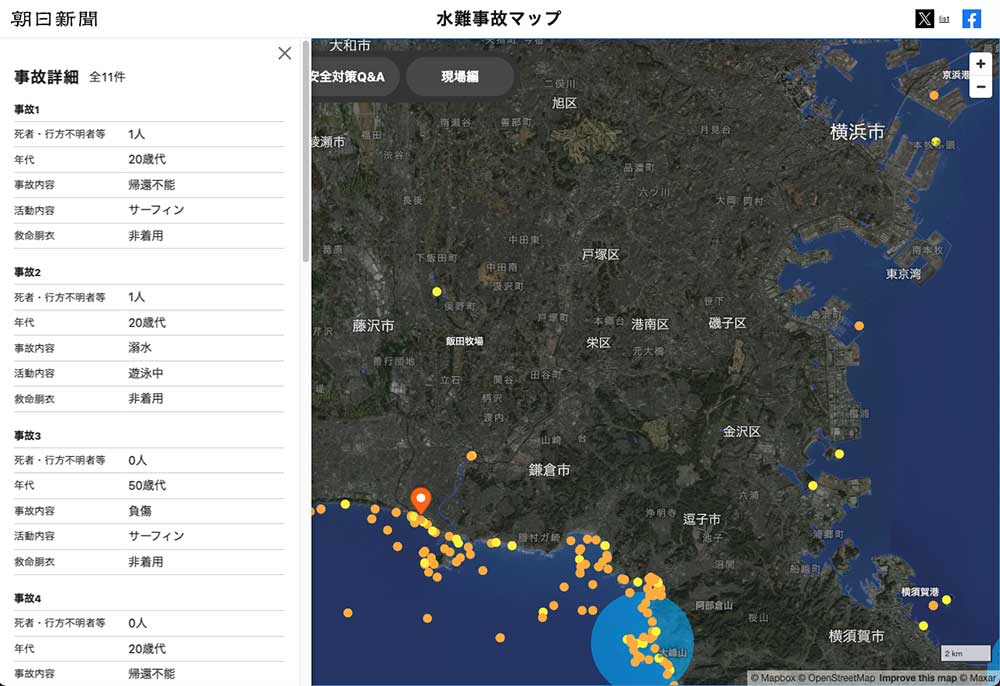Zoom out the map with minus button
This screenshot has width=1000, height=686.
[980, 86]
